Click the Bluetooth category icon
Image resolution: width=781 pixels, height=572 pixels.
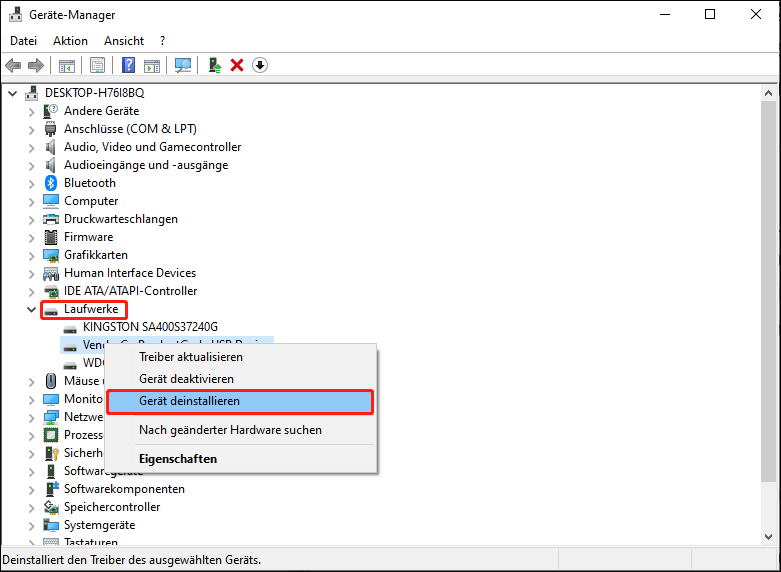pyautogui.click(x=51, y=183)
